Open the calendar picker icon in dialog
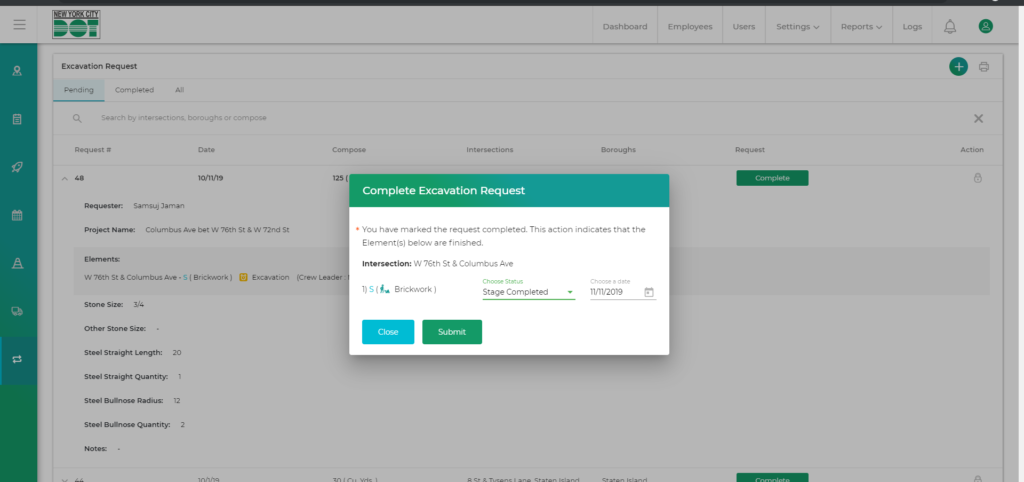The height and width of the screenshot is (482, 1024). coord(649,292)
